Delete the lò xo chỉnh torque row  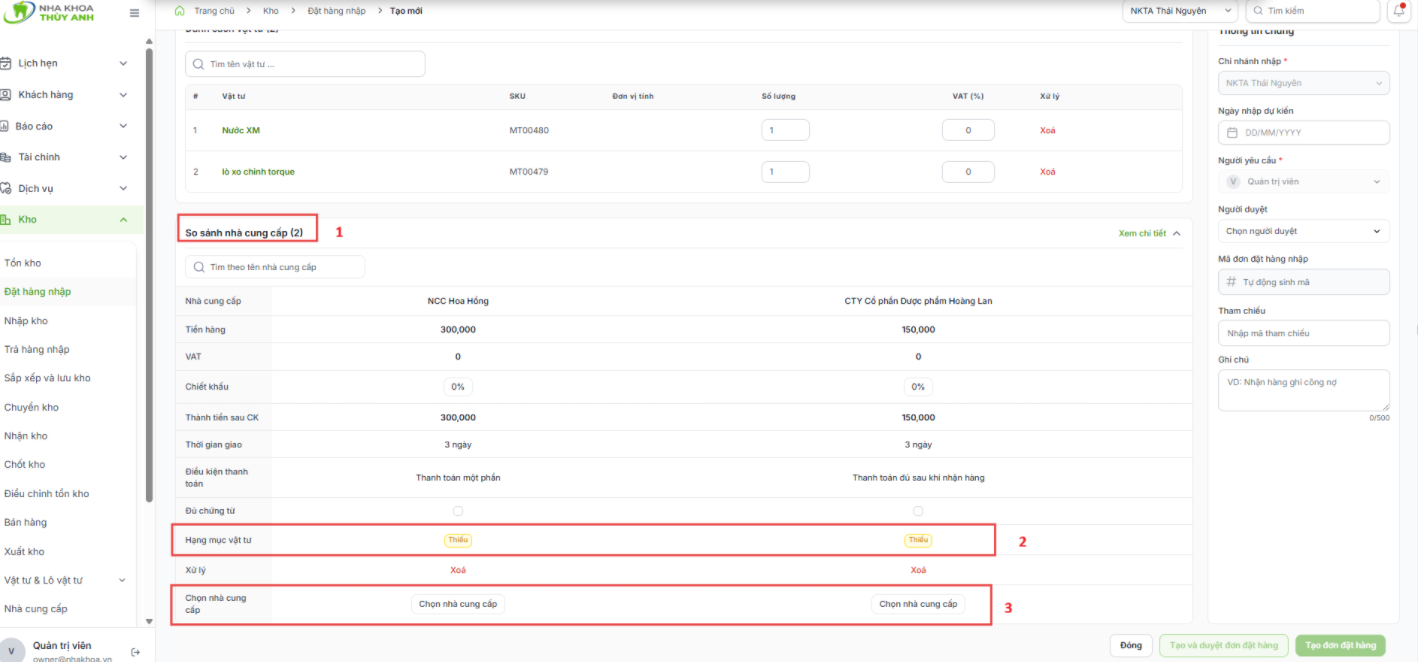(1047, 172)
